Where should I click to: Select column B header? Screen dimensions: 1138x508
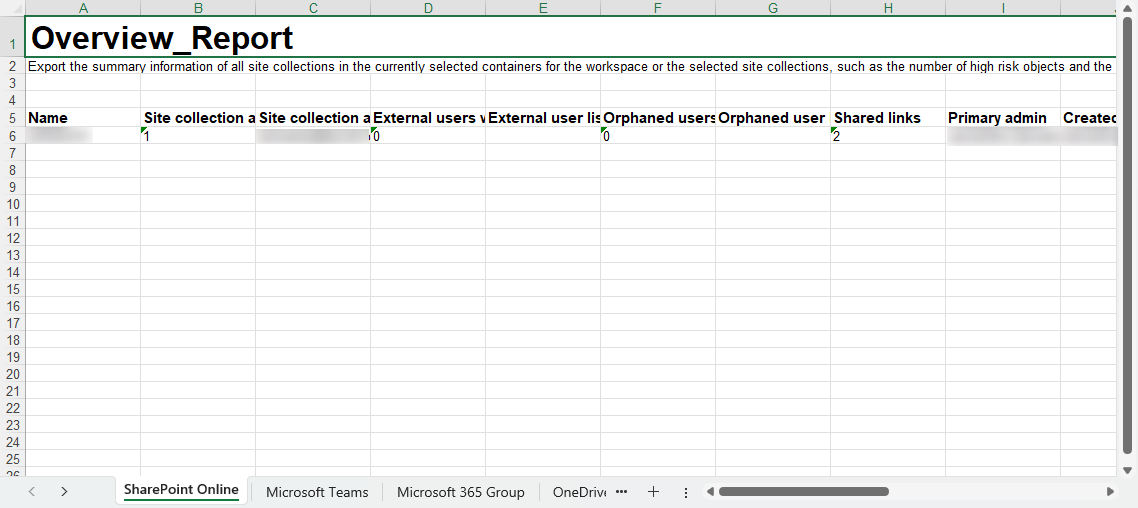(x=198, y=8)
